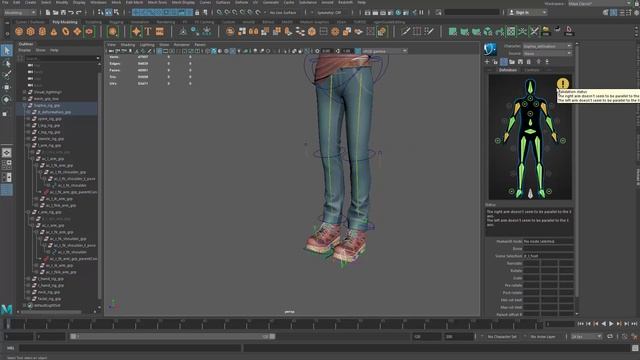
Task: Select facial_rig_grp in the Outliner
Action: [49, 299]
